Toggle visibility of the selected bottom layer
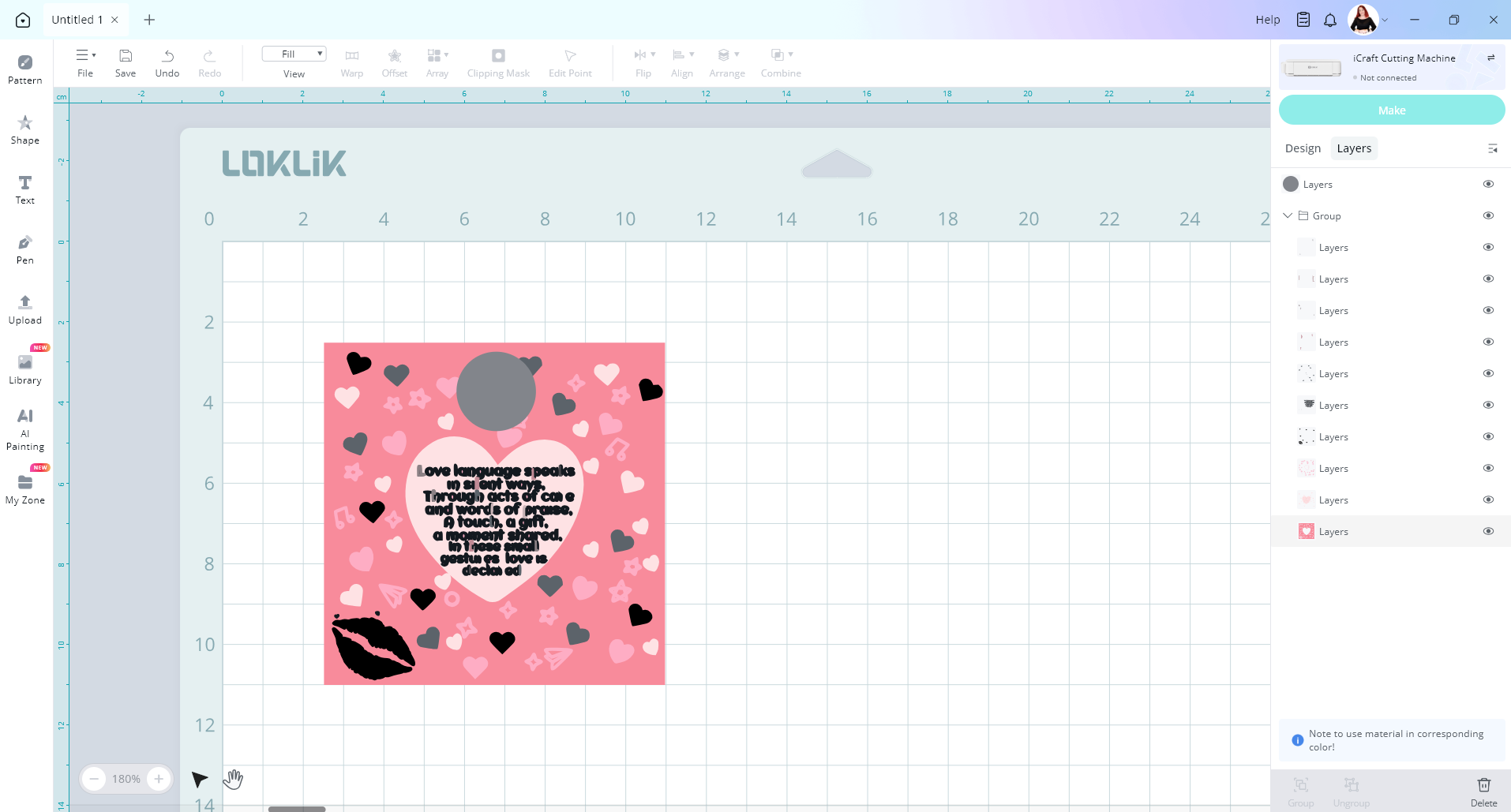This screenshot has width=1511, height=812. point(1488,531)
